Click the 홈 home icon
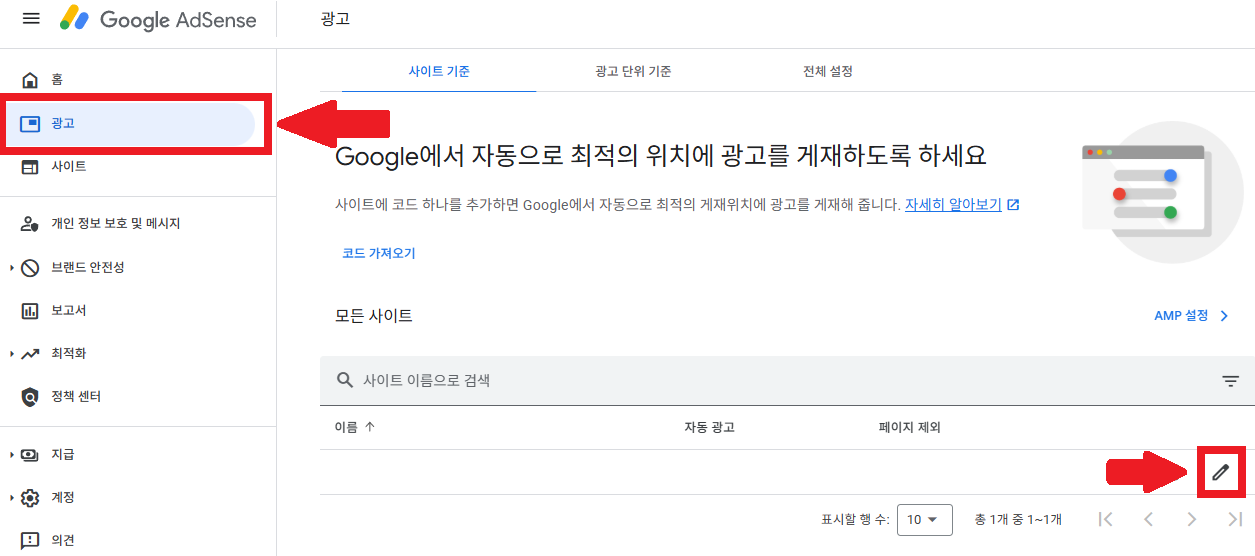The image size is (1255, 556). pos(30,80)
